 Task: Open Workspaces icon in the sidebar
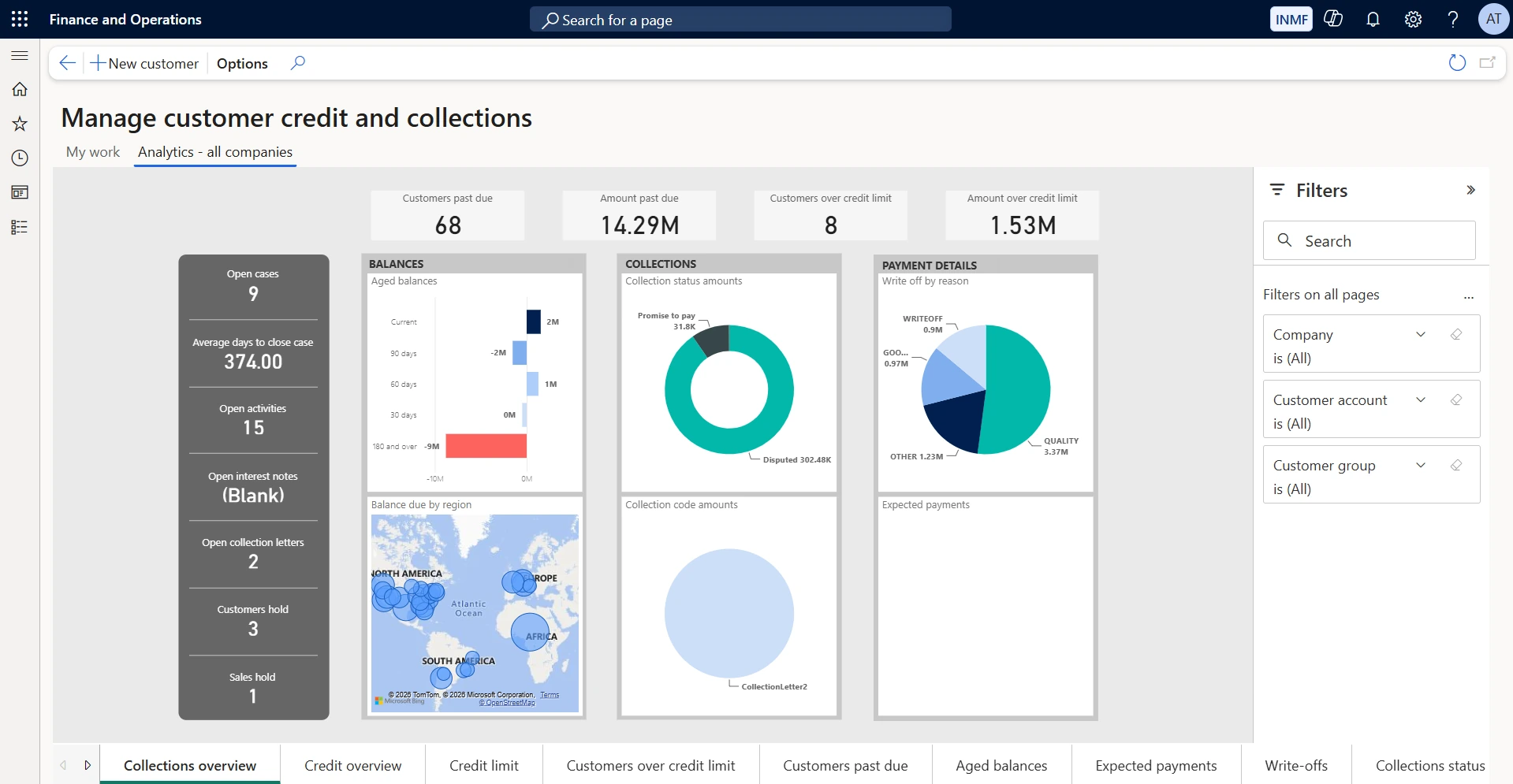20,192
